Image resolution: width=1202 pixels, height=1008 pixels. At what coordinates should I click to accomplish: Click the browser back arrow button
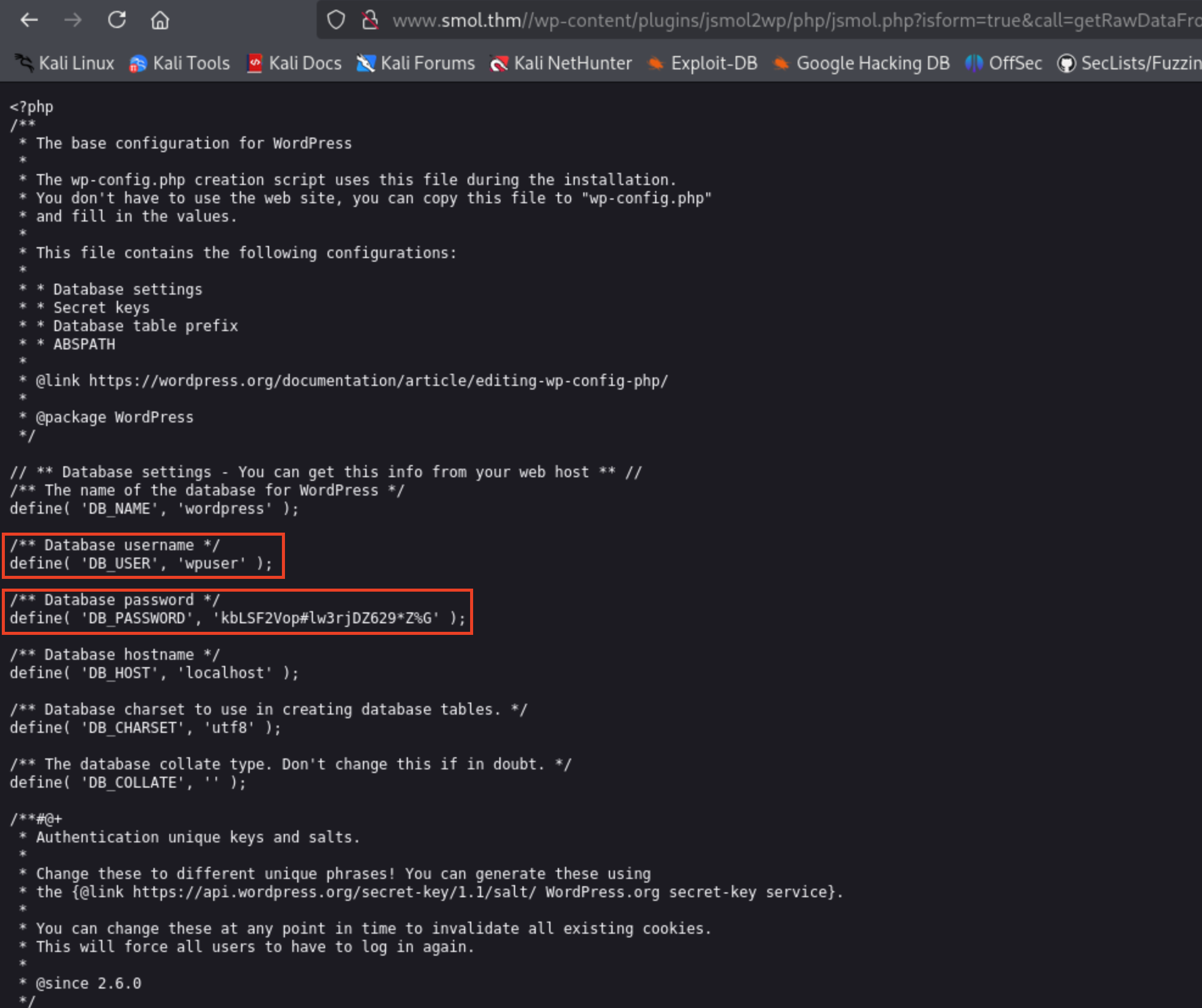[29, 20]
